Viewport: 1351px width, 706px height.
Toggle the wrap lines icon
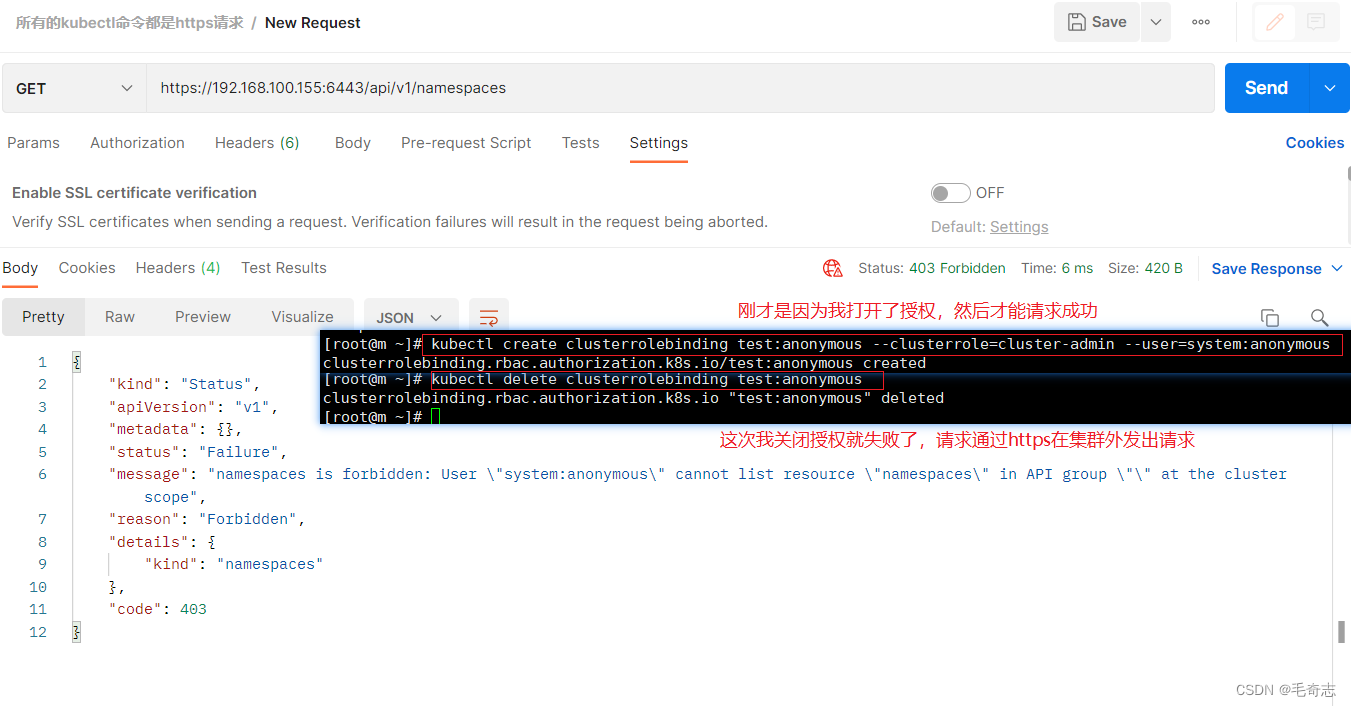tap(489, 318)
